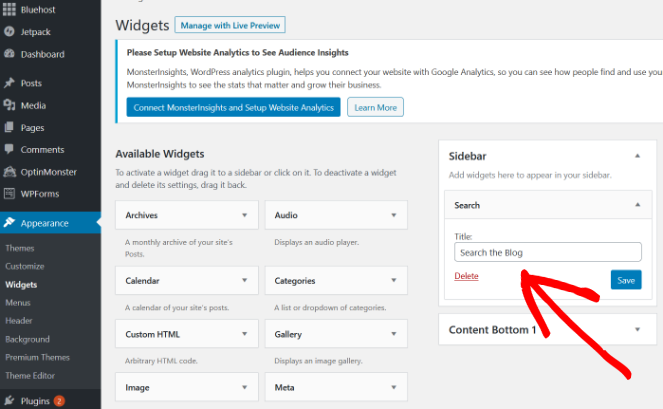
Task: Open the Theme Editor submenu item
Action: pos(30,374)
